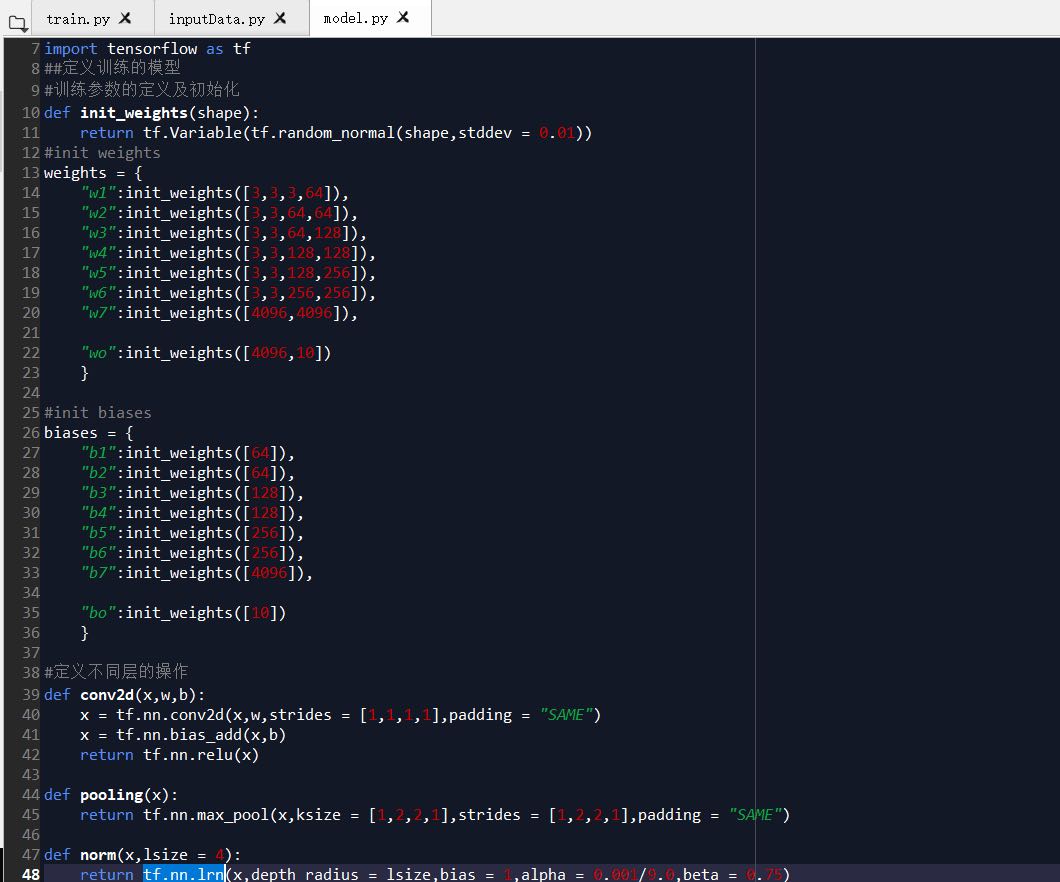The image size is (1060, 882).
Task: Click the highlighted tf.nn.lrn text
Action: [x=183, y=874]
